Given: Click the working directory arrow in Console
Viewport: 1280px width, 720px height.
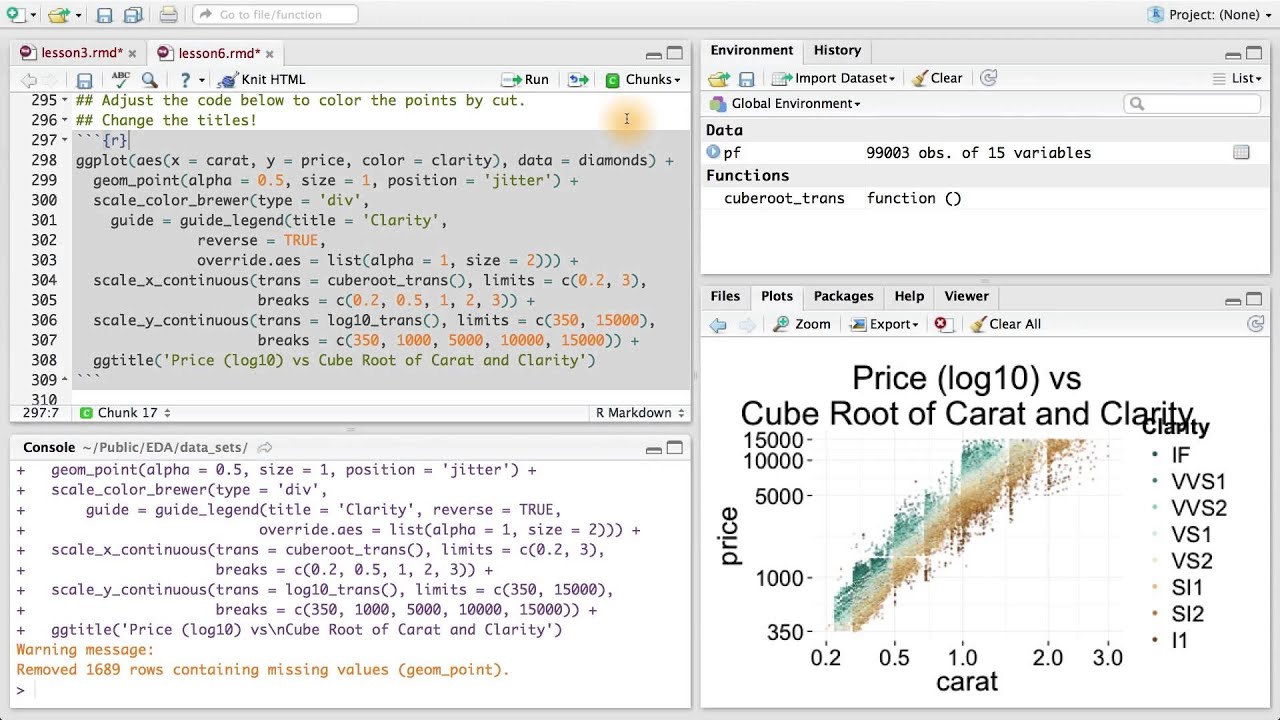Looking at the screenshot, I should 265,448.
